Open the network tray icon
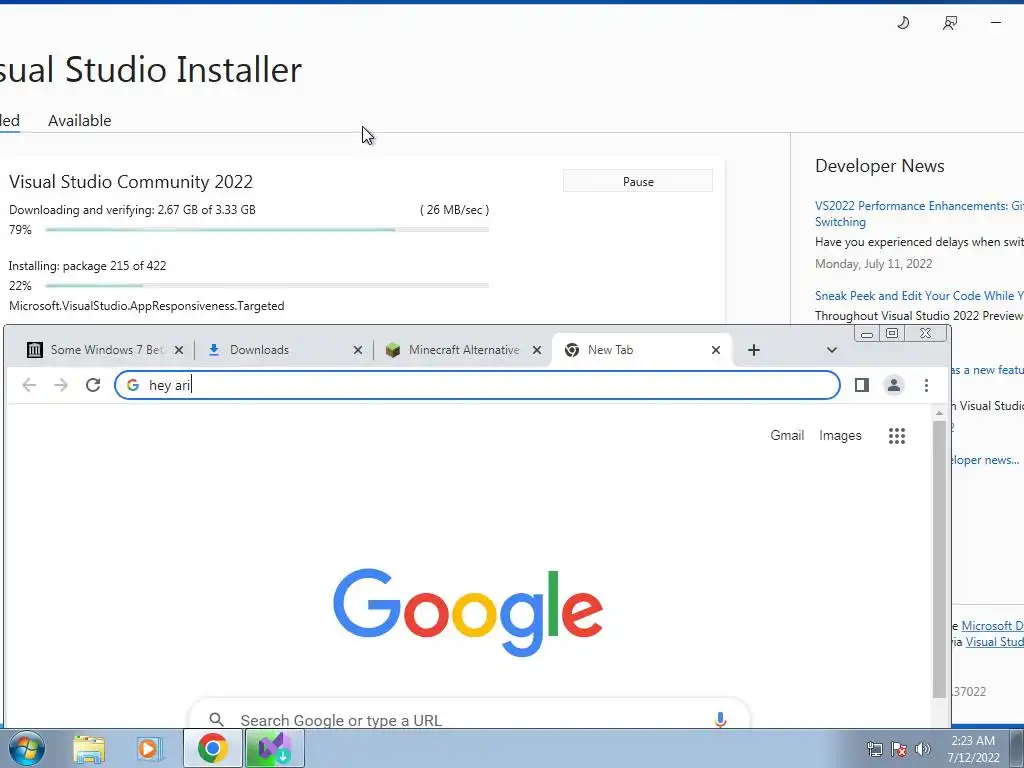Viewport: 1024px width, 768px height. point(874,749)
